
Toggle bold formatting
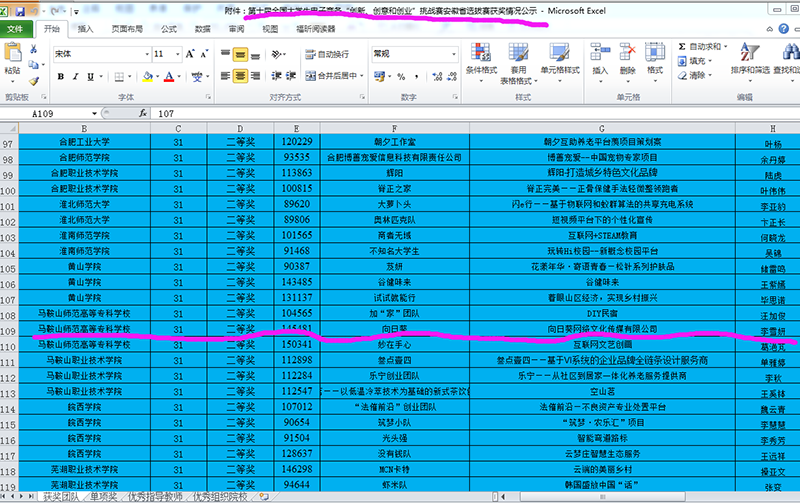click(x=61, y=76)
